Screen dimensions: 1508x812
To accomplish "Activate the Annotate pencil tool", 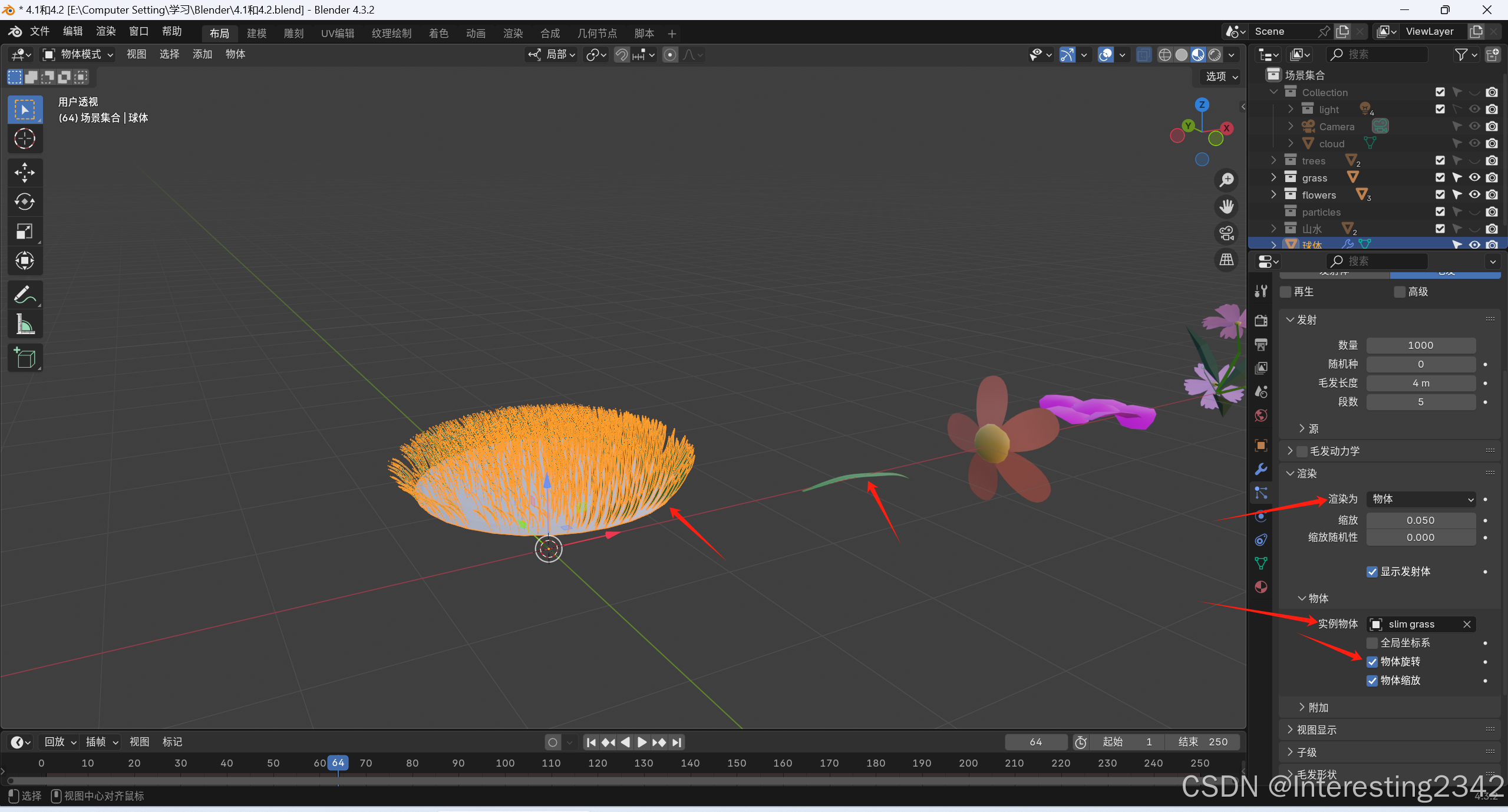I will coord(25,295).
